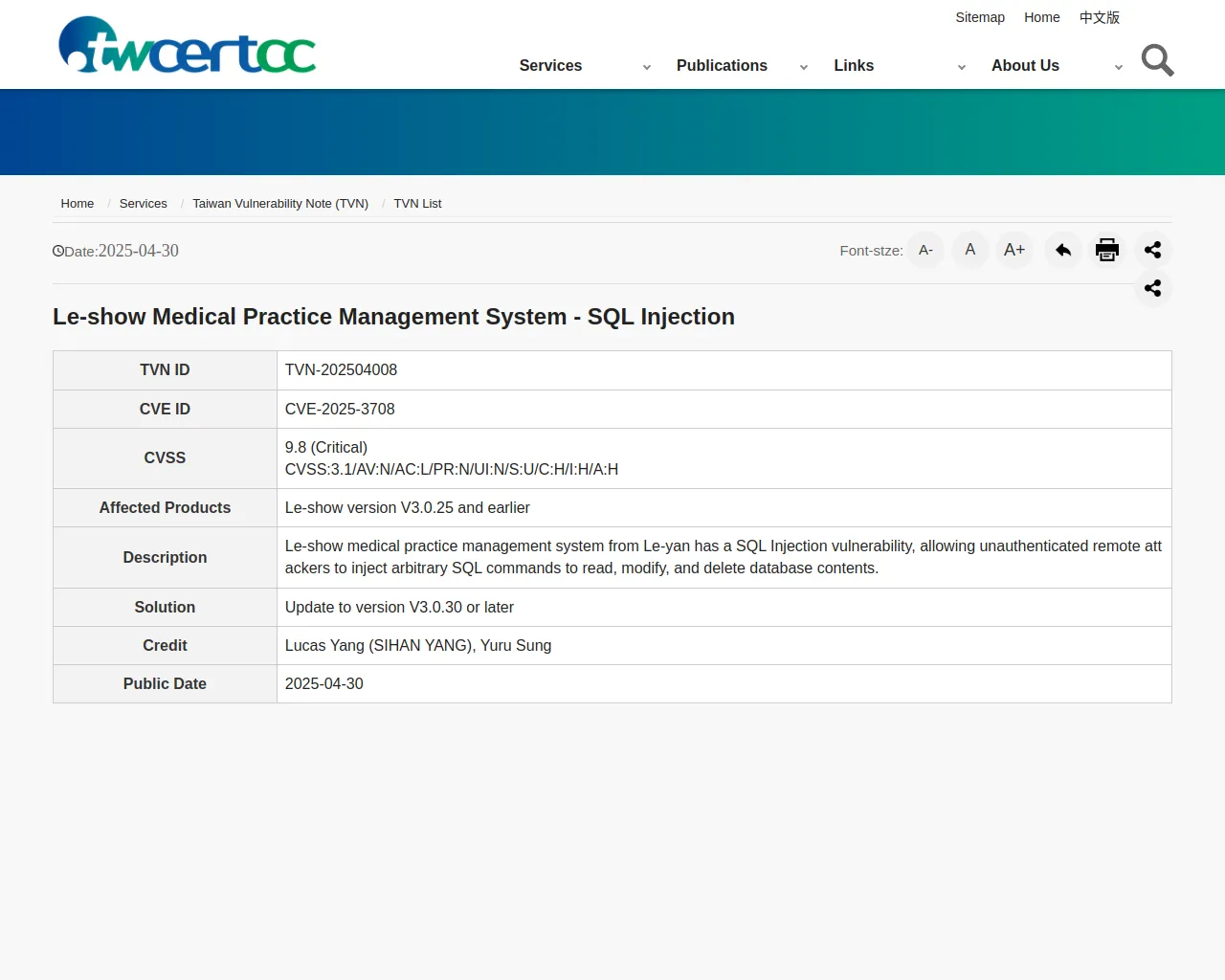Open the About Us navigation menu
1225x980 pixels.
1025,66
